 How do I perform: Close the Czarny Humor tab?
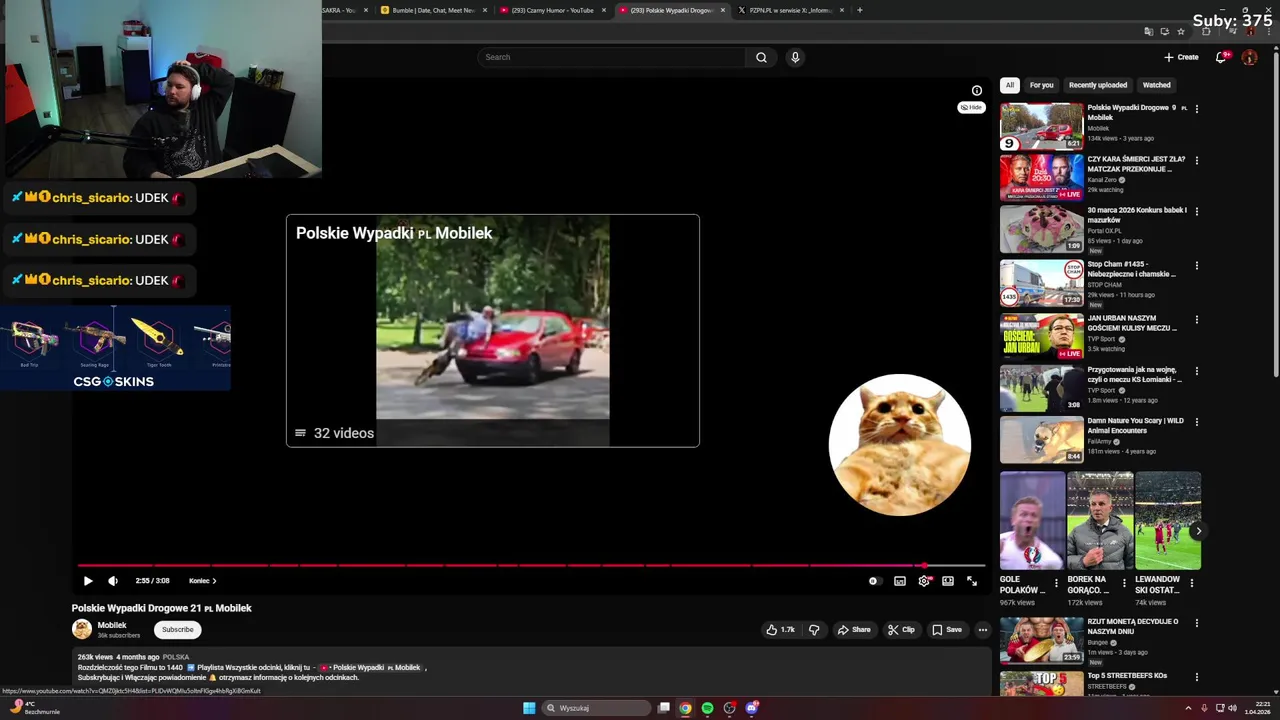tap(604, 10)
